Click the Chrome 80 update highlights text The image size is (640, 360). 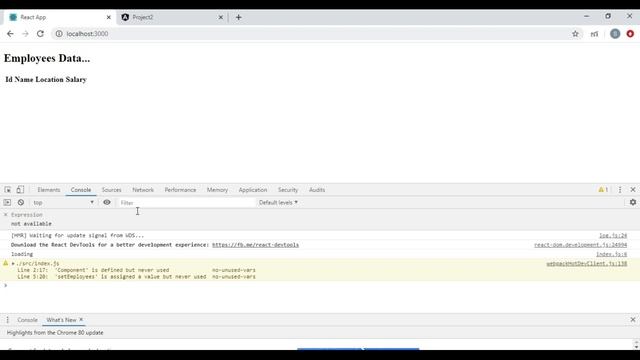55,333
